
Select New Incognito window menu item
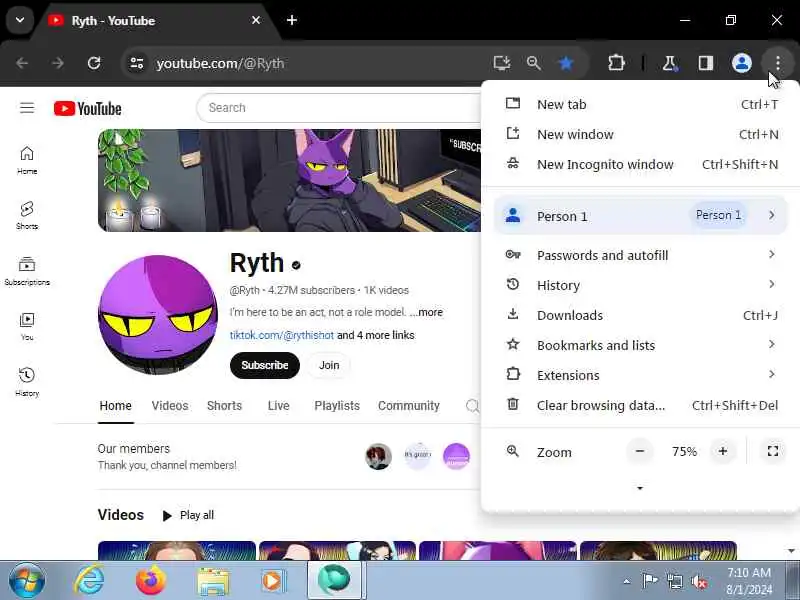[640, 164]
